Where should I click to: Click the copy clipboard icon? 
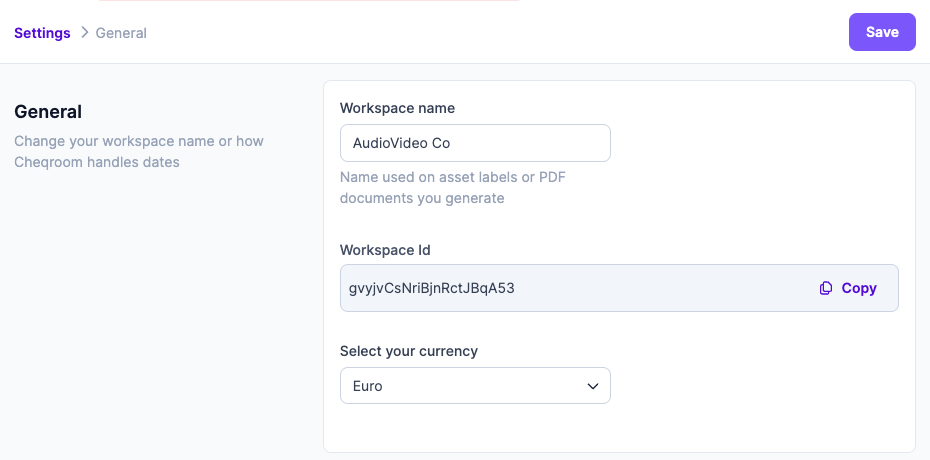(826, 288)
